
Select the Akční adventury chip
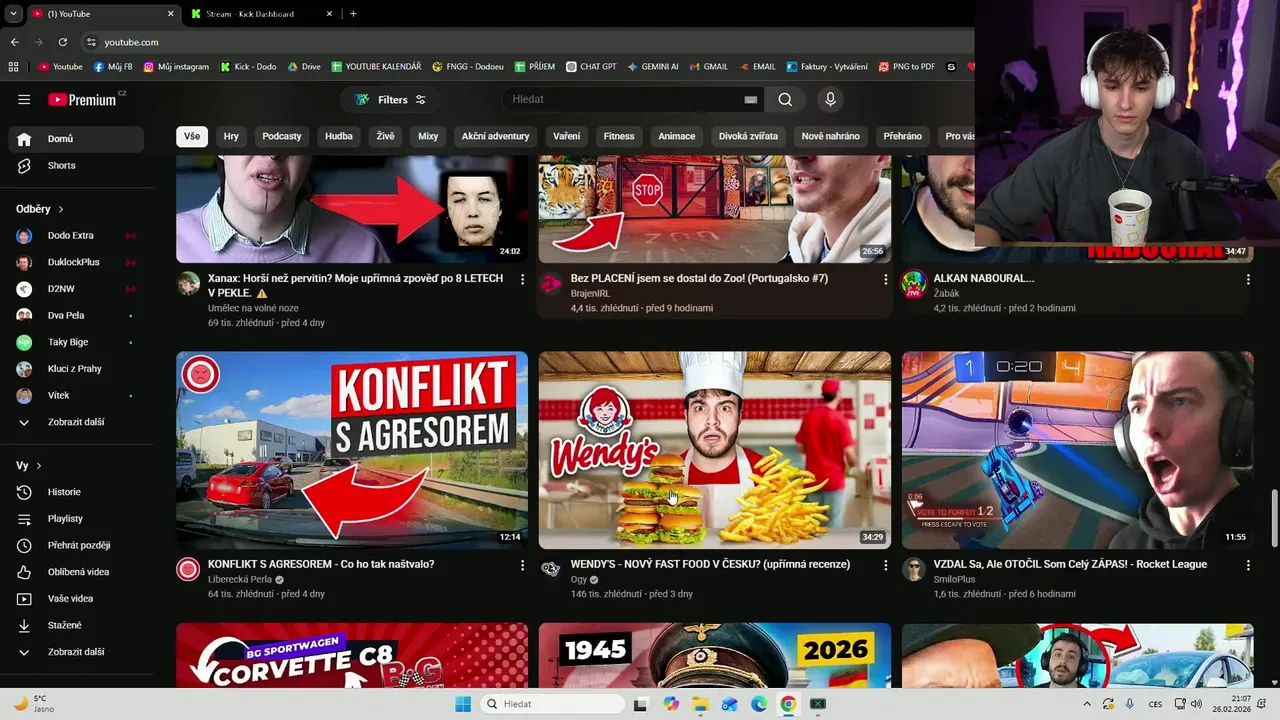click(x=495, y=136)
